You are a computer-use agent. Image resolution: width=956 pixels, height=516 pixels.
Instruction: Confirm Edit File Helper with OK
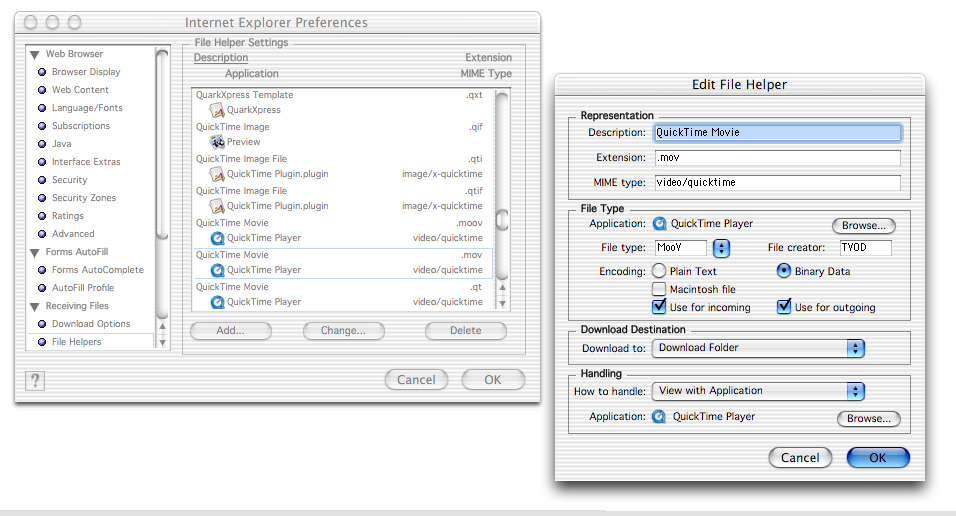(x=877, y=457)
